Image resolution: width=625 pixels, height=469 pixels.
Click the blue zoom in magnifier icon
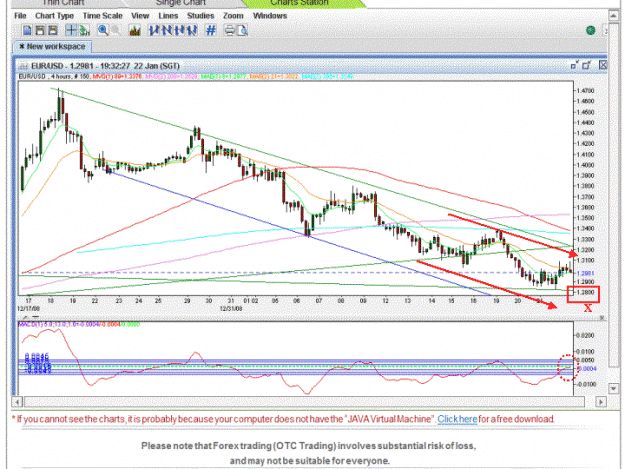point(103,31)
